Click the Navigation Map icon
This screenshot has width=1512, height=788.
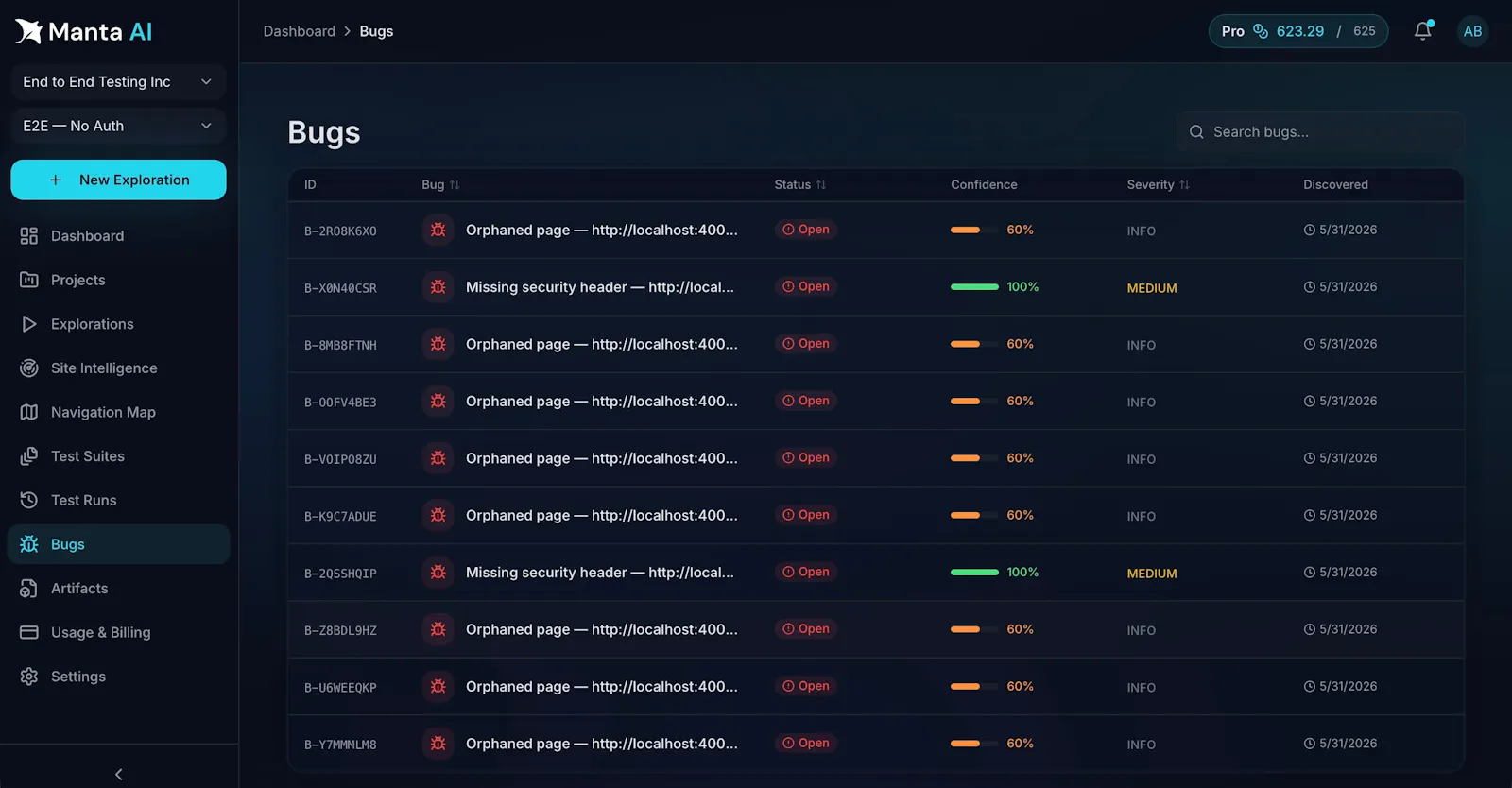point(29,412)
